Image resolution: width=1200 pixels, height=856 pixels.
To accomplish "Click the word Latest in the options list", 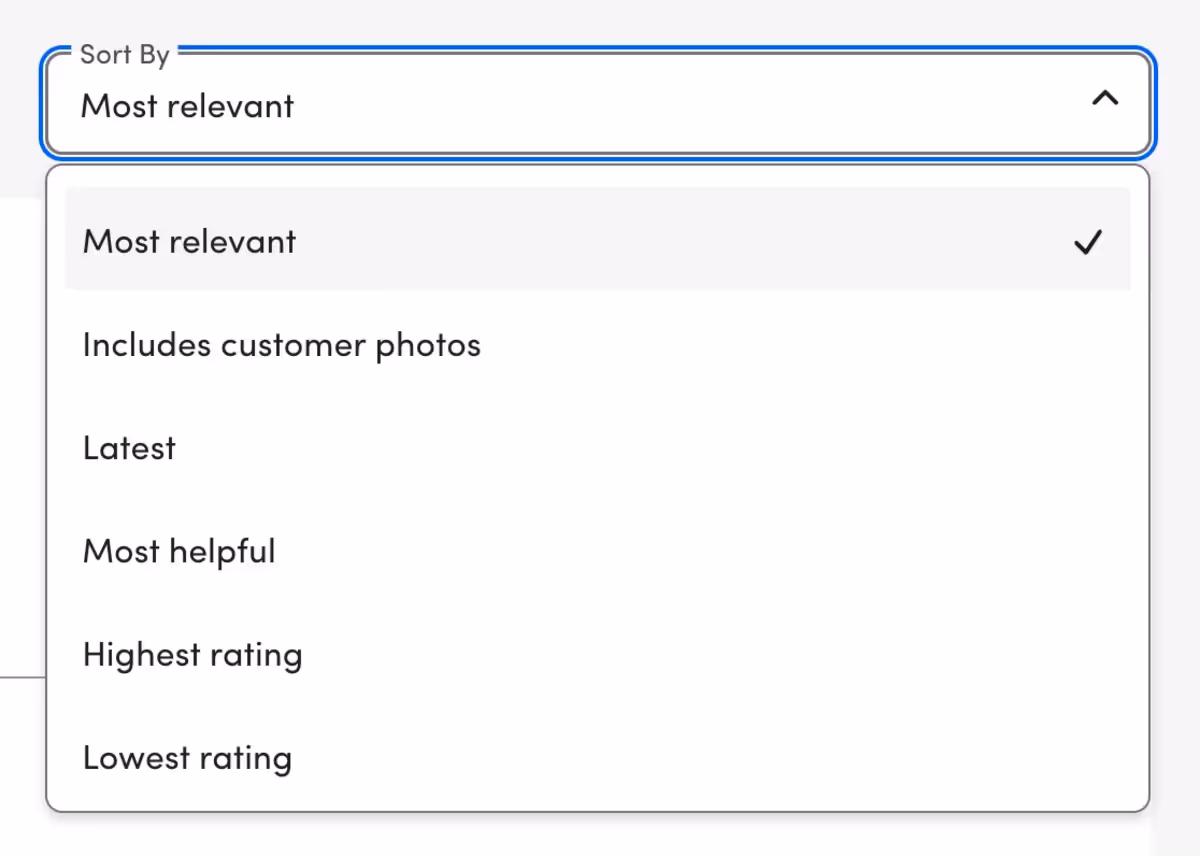I will coord(129,449).
